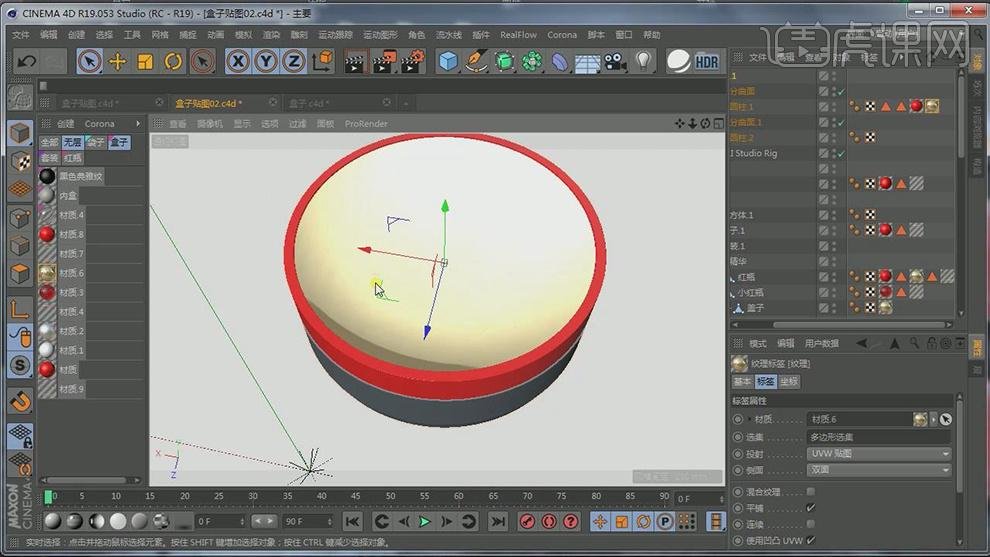The height and width of the screenshot is (557, 990).
Task: Jump to the animation end
Action: 498,522
